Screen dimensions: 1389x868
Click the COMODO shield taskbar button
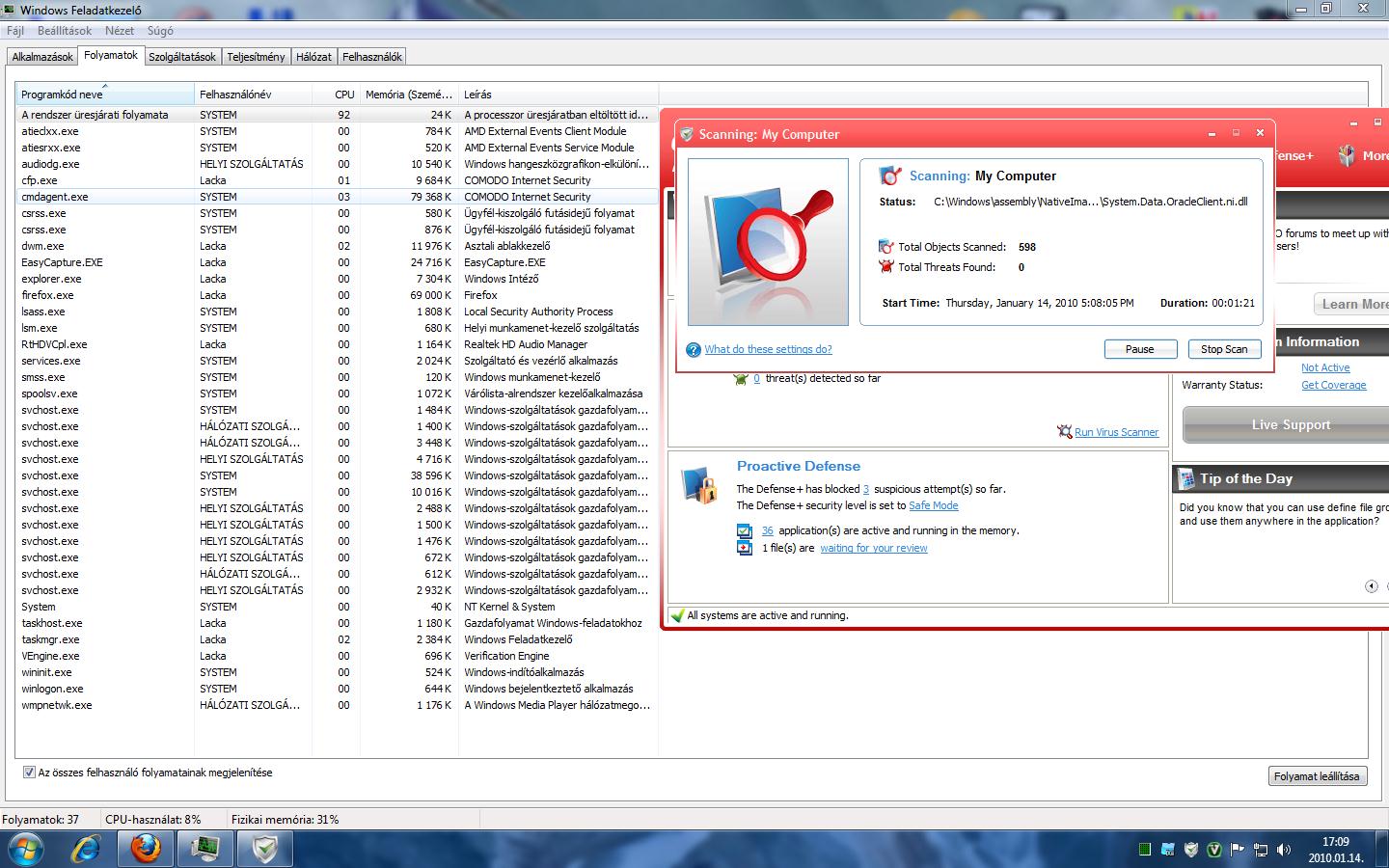[x=265, y=849]
